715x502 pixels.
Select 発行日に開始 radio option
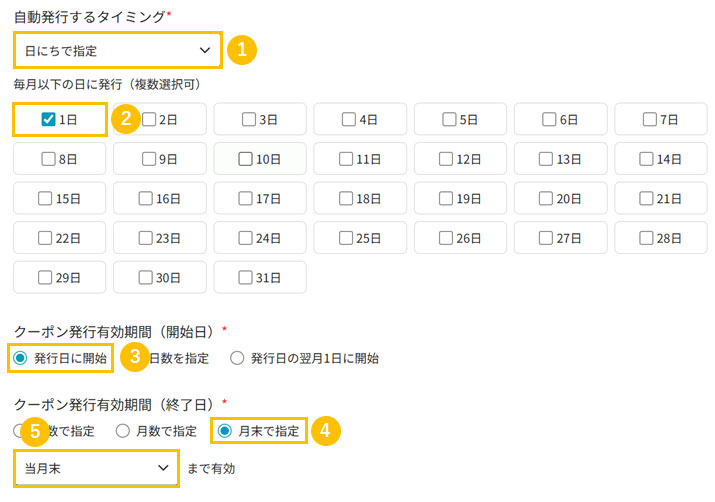click(20, 357)
